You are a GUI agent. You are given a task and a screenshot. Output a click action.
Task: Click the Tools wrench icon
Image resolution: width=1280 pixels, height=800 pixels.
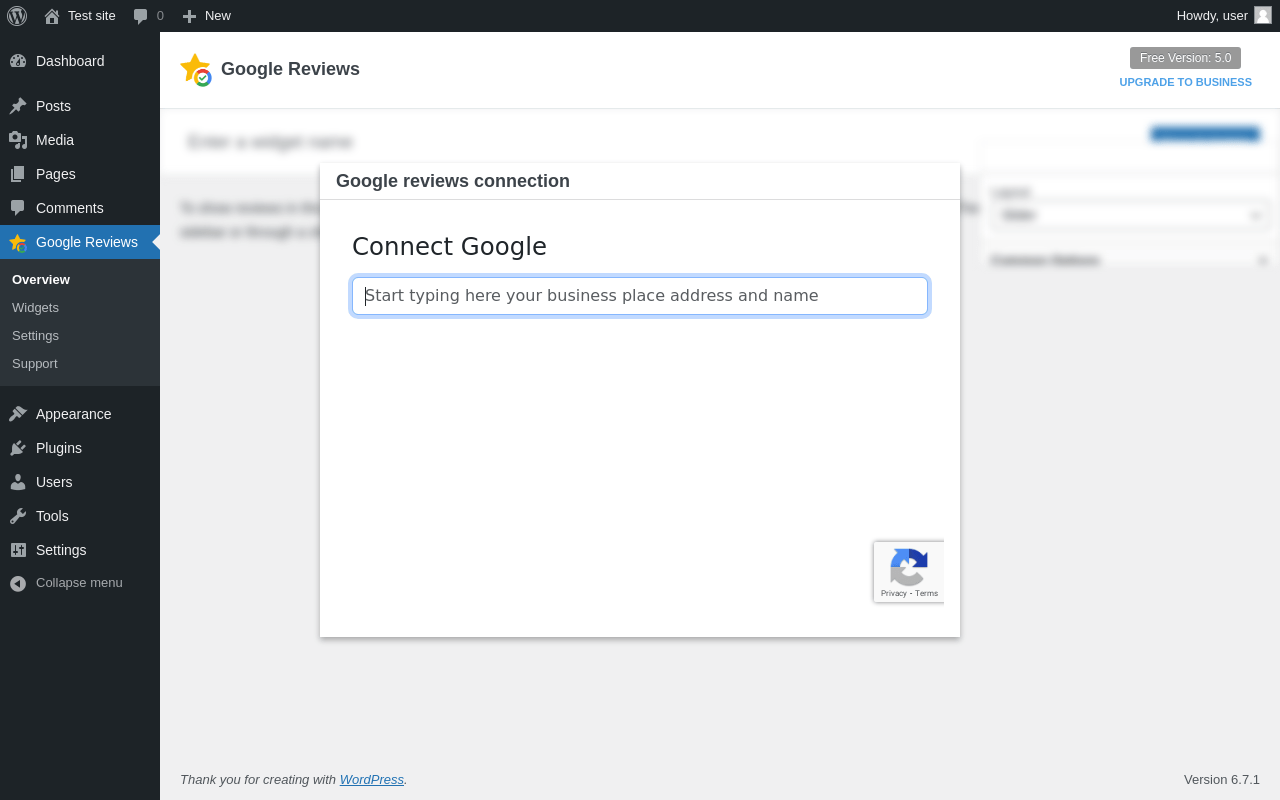point(18,516)
